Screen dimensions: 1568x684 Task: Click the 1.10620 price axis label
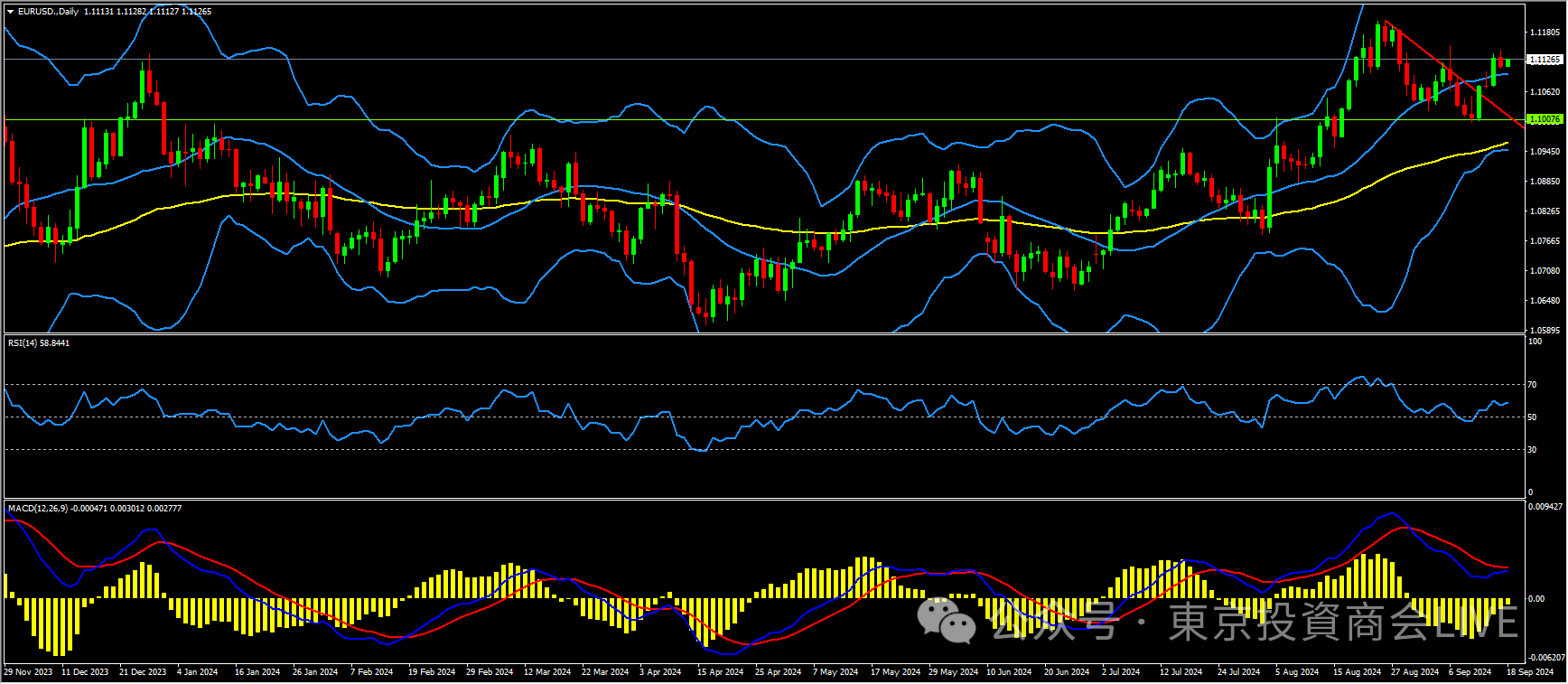click(1545, 92)
